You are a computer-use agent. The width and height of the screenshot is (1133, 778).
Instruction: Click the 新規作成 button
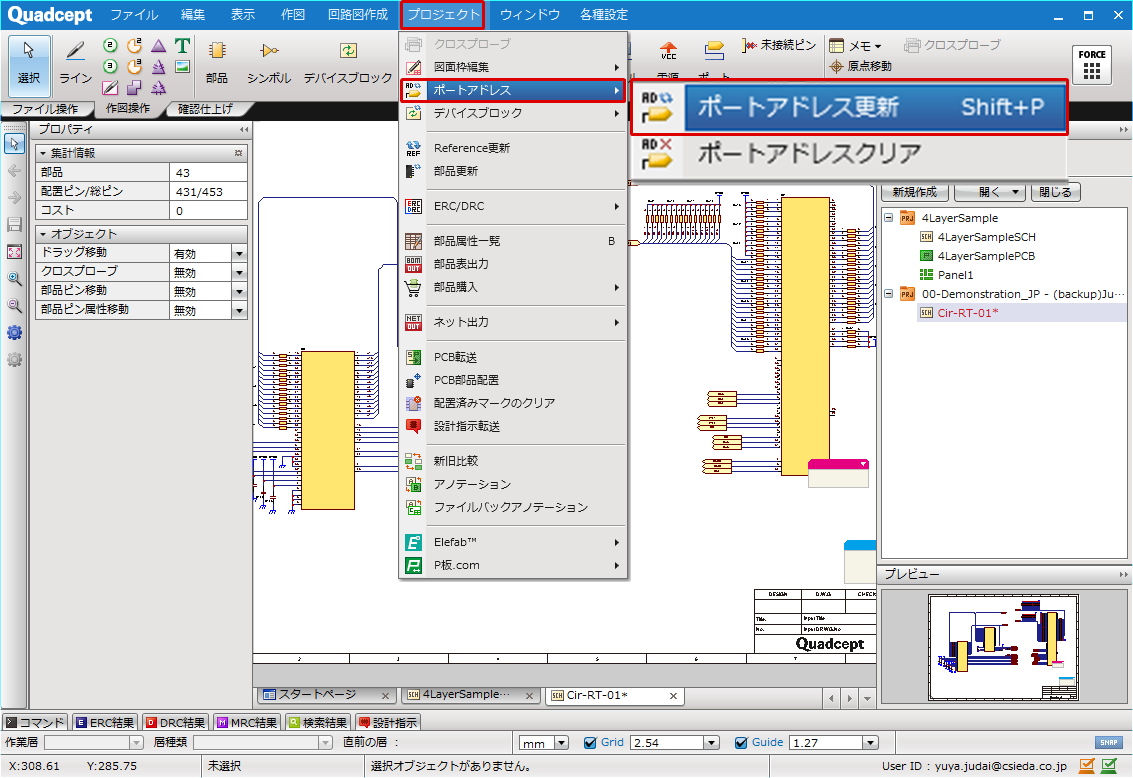(x=915, y=192)
